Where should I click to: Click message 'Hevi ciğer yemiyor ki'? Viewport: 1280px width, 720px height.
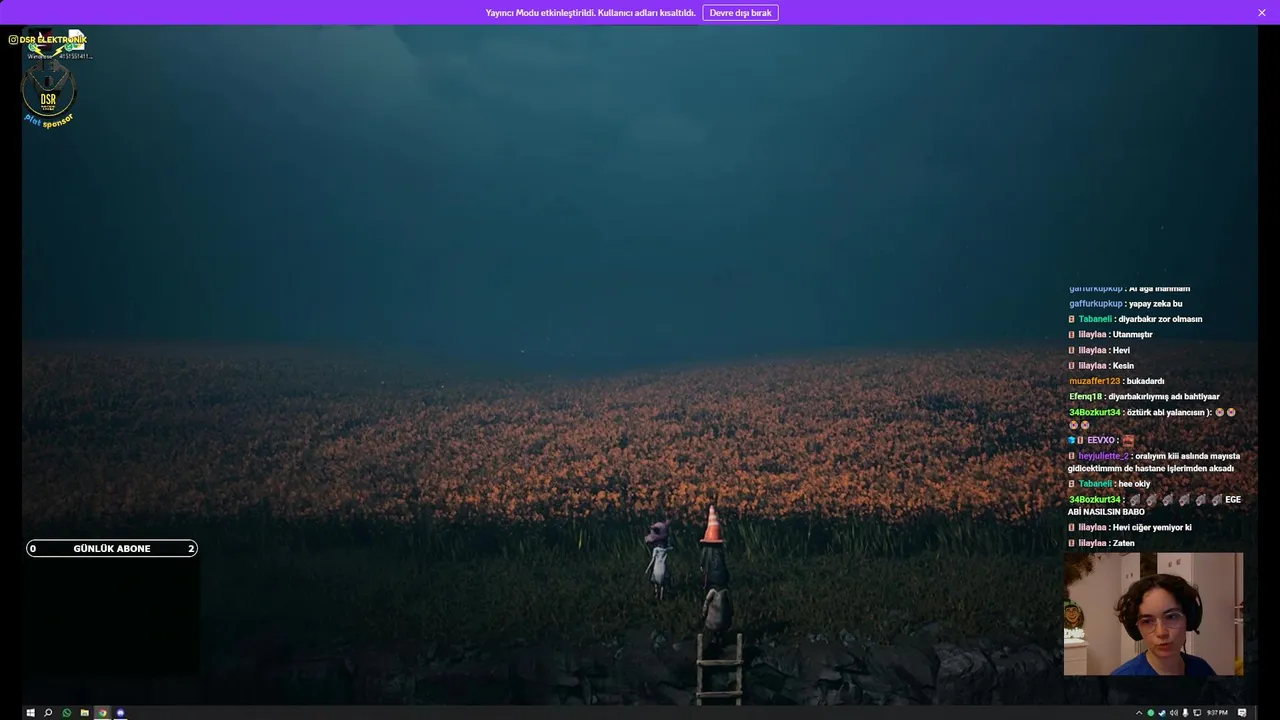click(x=1152, y=528)
